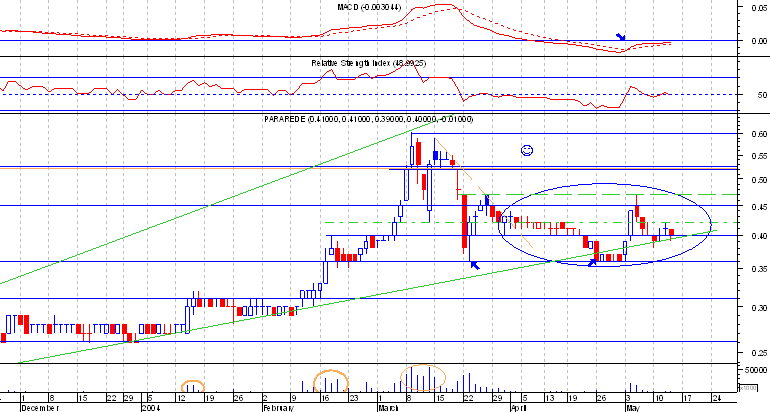Click the April month label
770x412 pixels.
tap(519, 408)
